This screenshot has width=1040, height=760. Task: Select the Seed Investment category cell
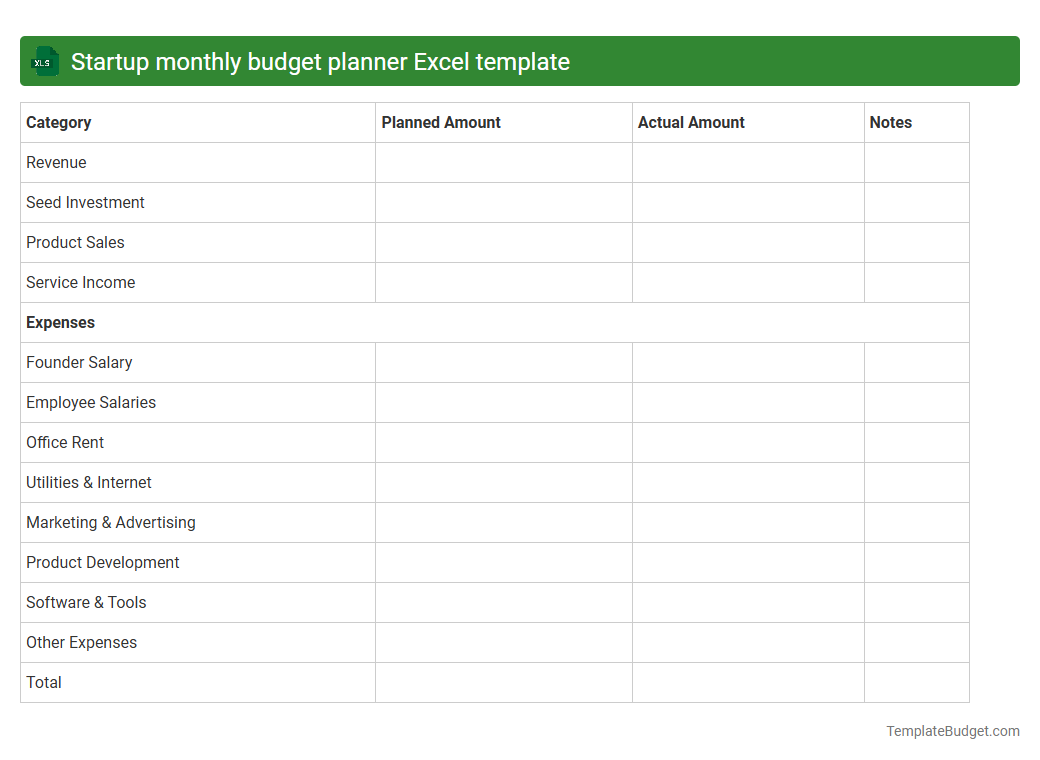pyautogui.click(x=85, y=202)
